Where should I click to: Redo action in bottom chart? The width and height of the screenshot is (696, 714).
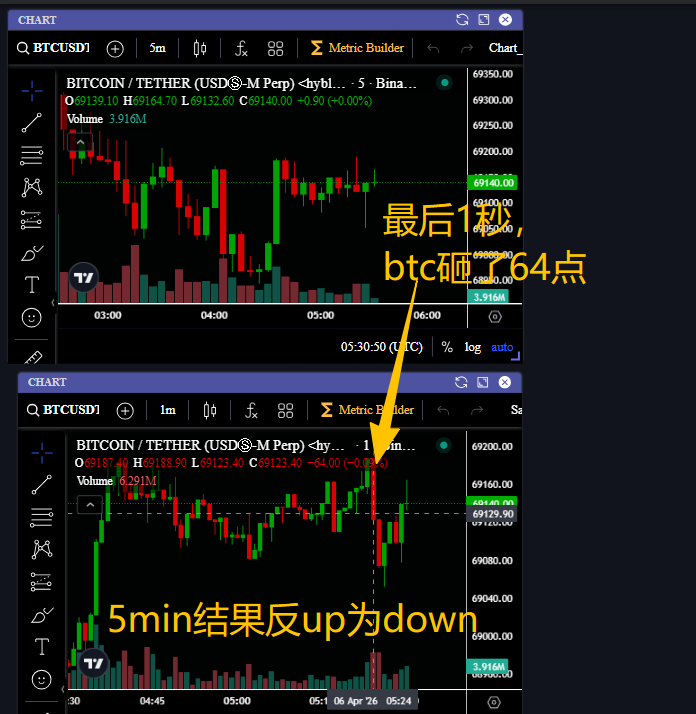[x=477, y=411]
